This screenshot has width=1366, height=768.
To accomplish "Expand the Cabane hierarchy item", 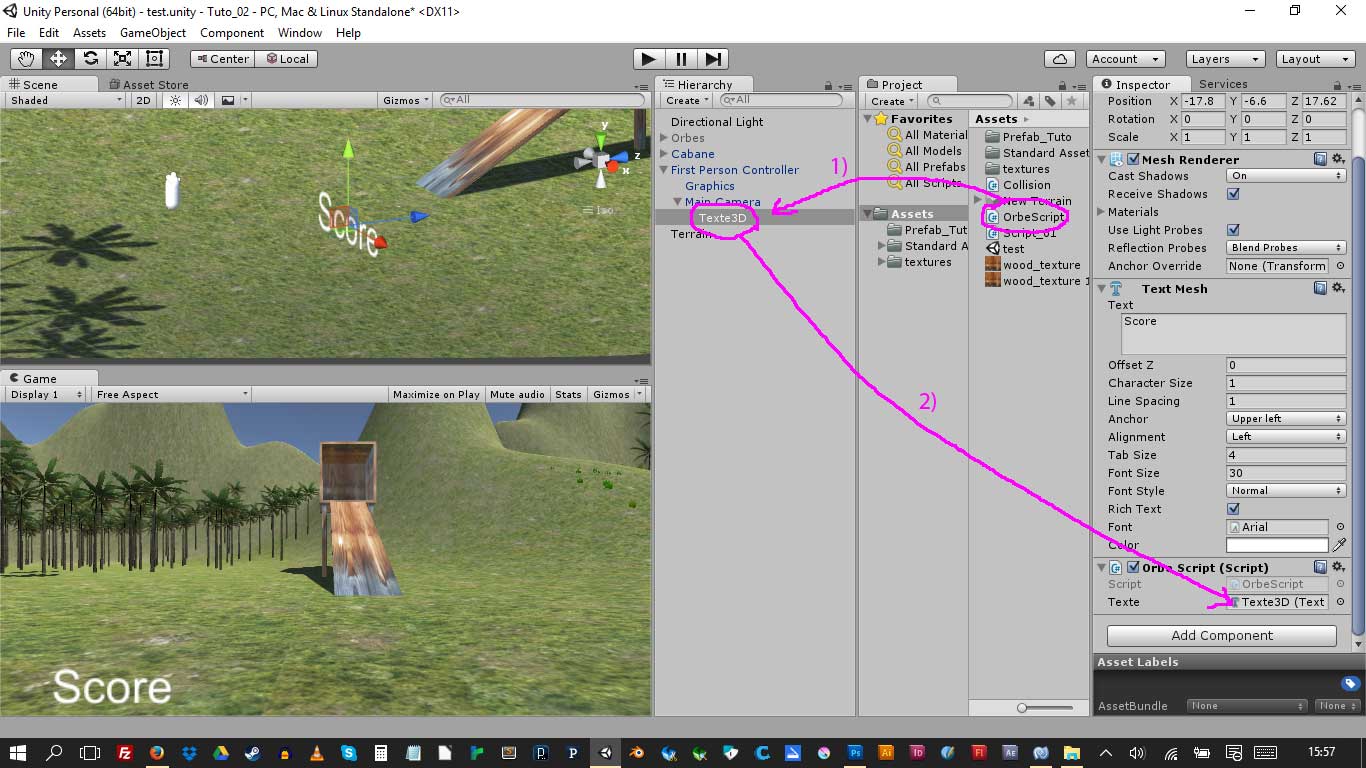I will click(664, 154).
